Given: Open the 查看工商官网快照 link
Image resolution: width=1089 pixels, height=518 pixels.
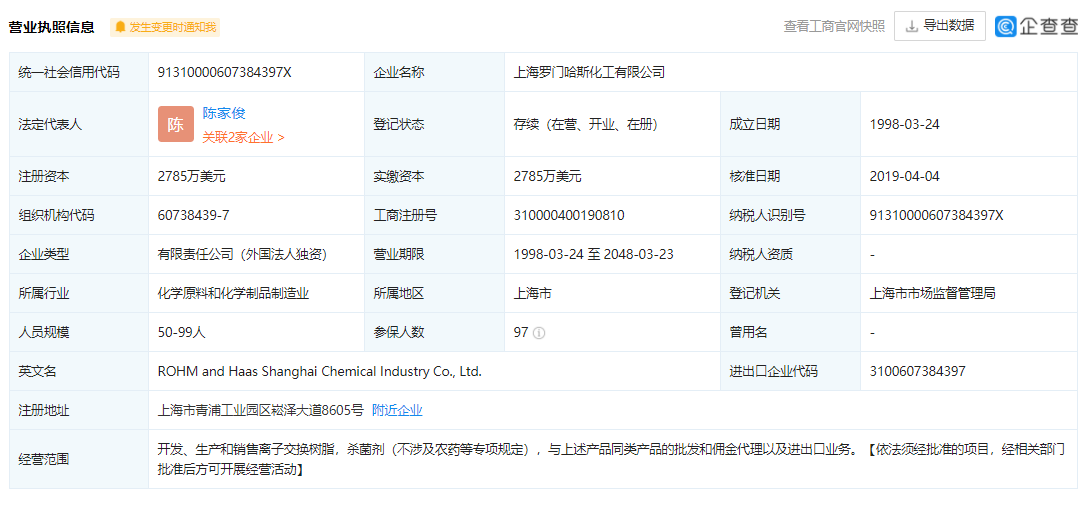Looking at the screenshot, I should (x=833, y=27).
